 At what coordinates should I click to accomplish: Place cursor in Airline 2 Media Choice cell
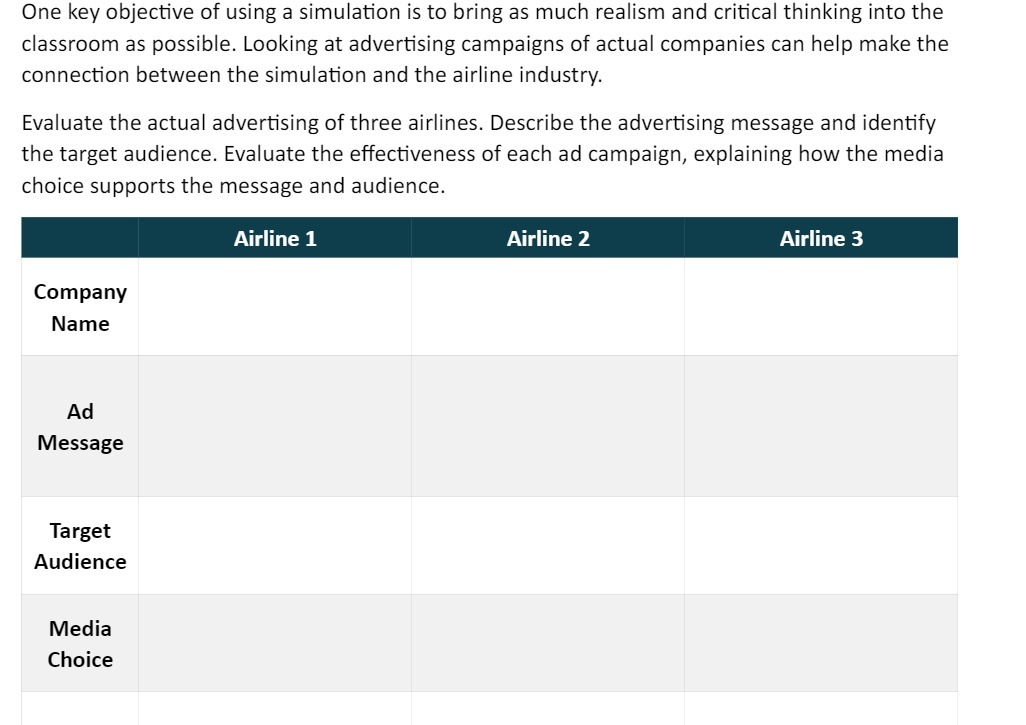pyautogui.click(x=548, y=643)
